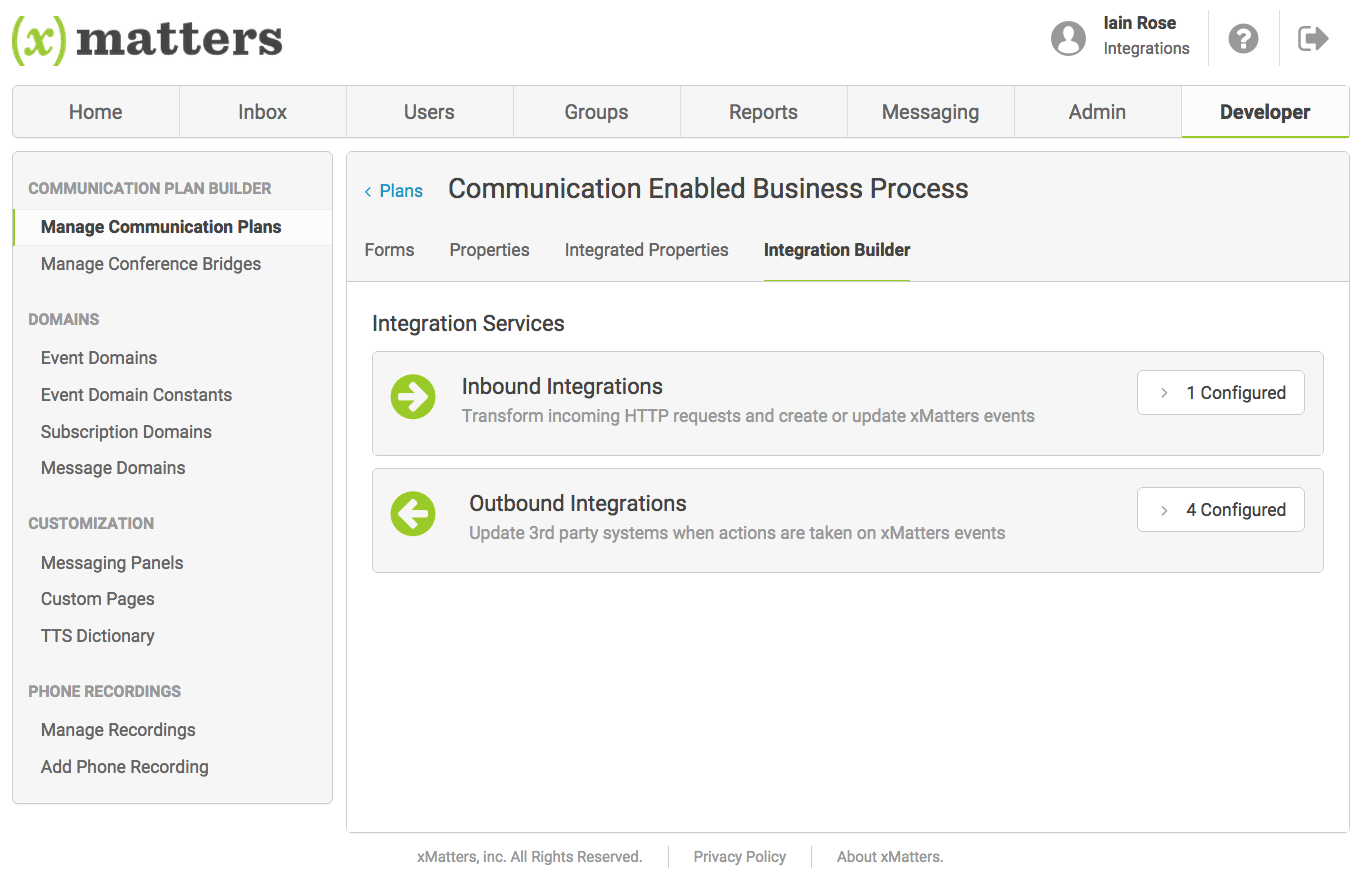This screenshot has height=883, width=1362.
Task: Switch to the Users tab
Action: coord(430,112)
